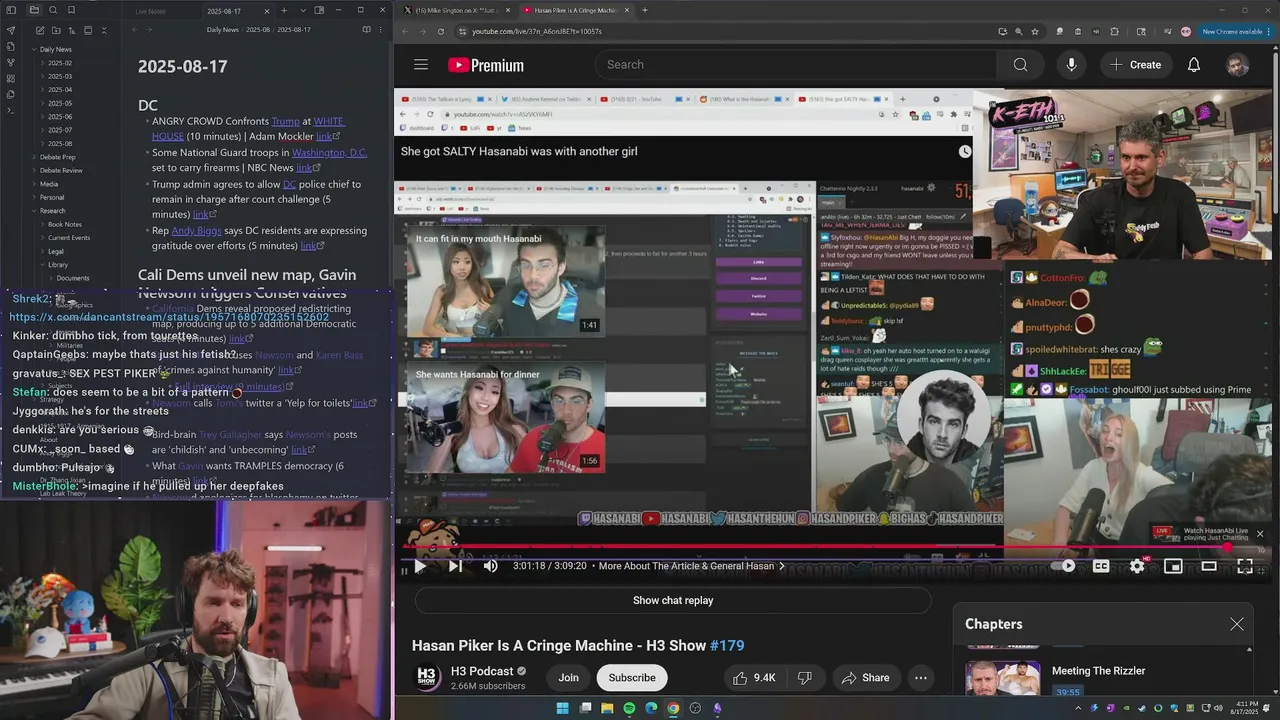Image resolution: width=1280 pixels, height=720 pixels.
Task: Mute the YouTube player volume
Action: 490,566
